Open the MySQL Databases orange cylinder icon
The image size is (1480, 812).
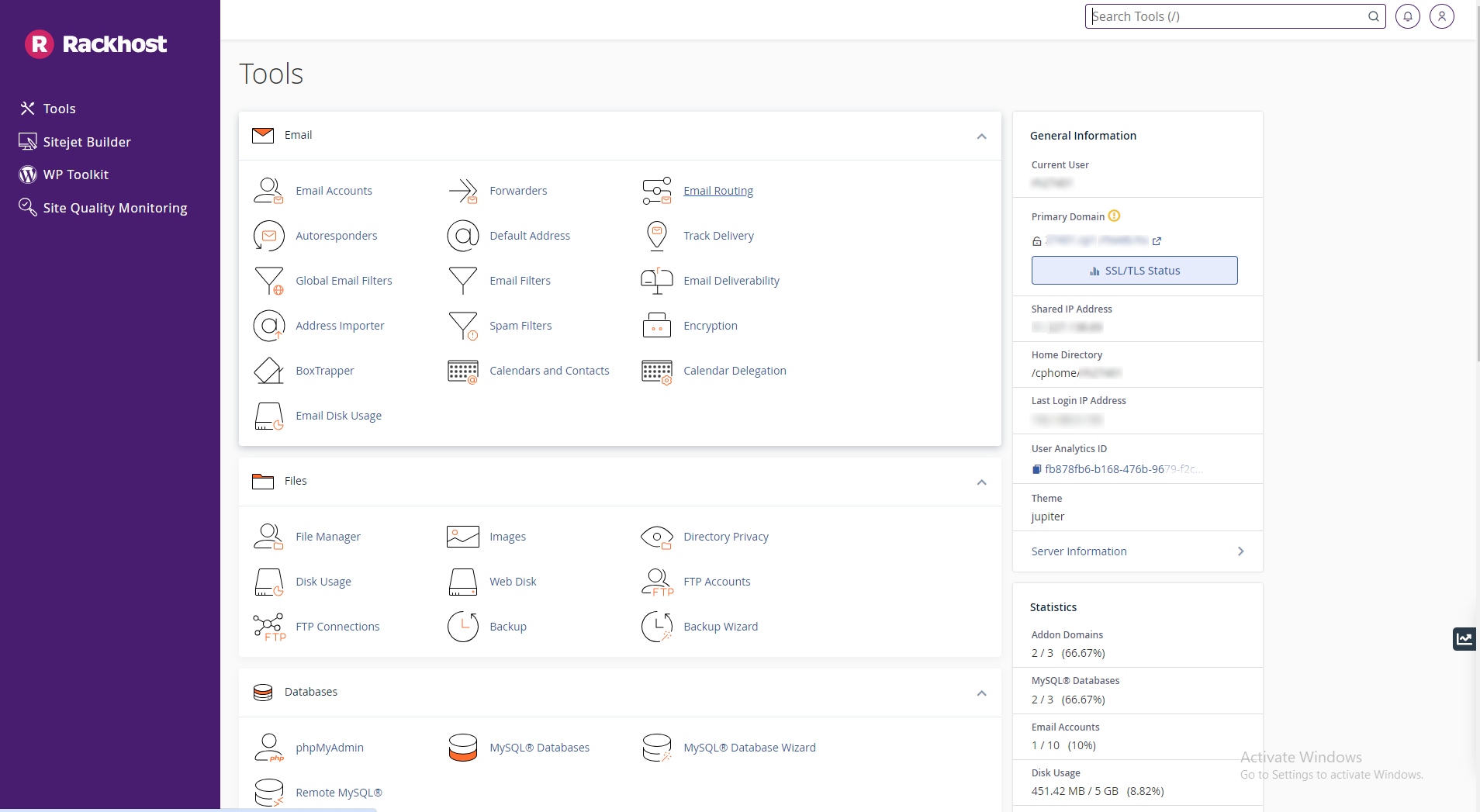pyautogui.click(x=463, y=748)
